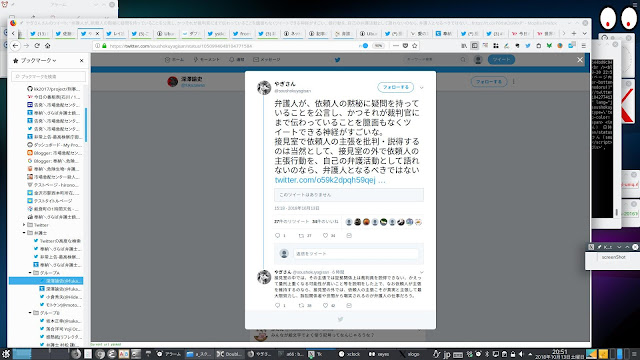640x360 pixels.
Task: Close the tweet overlay with the X
Action: click(580, 60)
